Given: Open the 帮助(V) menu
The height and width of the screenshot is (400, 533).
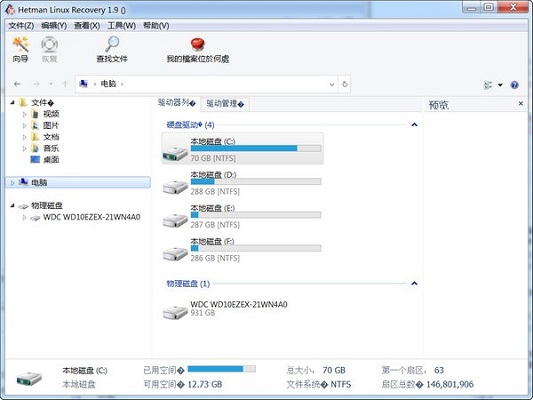Looking at the screenshot, I should [156, 26].
